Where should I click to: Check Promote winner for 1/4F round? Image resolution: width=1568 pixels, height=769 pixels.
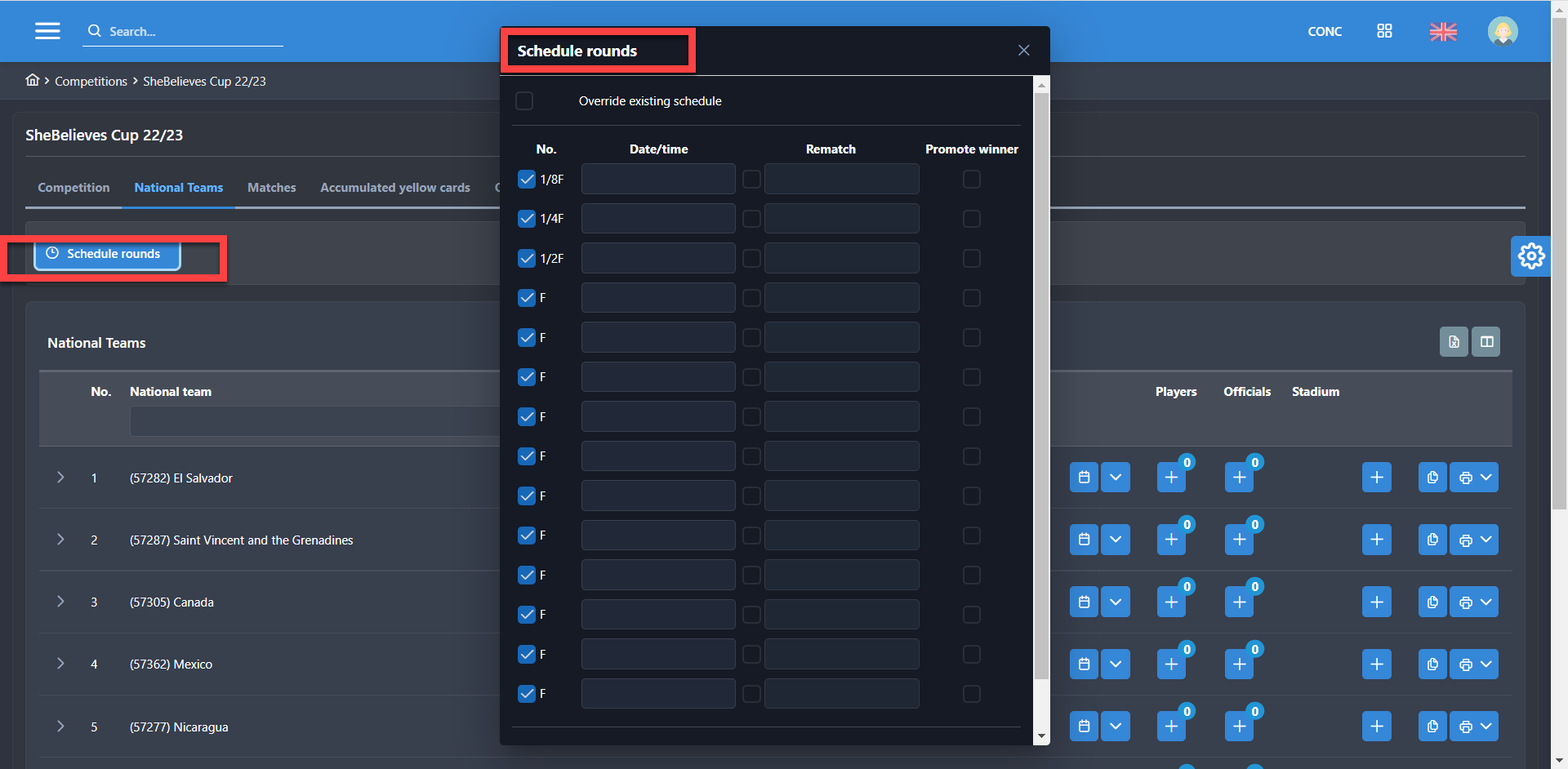coord(971,219)
